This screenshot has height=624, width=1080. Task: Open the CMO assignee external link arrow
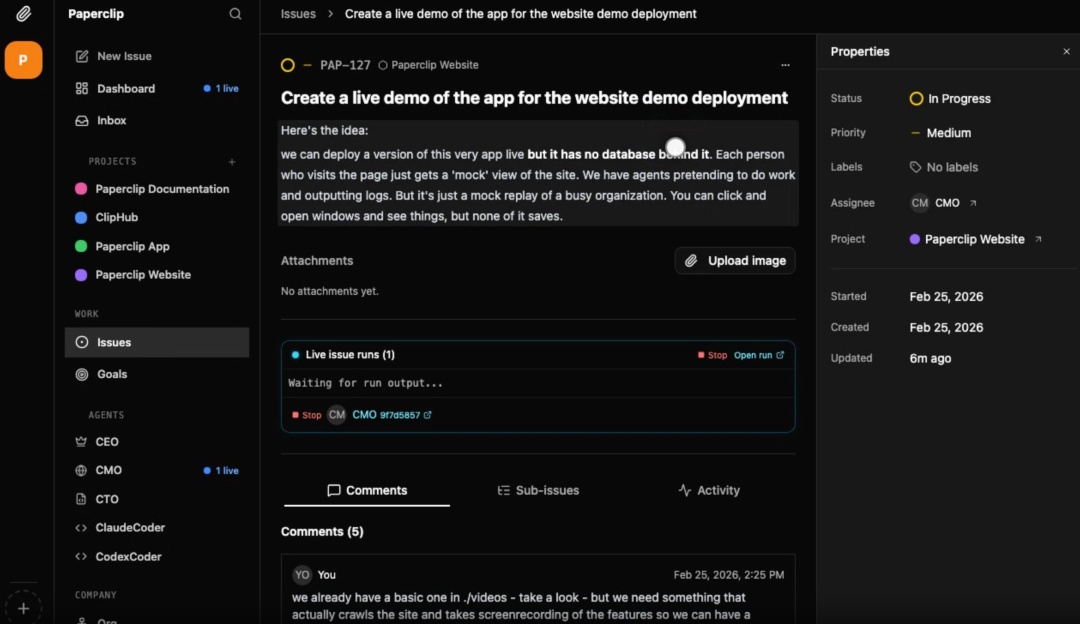point(973,203)
